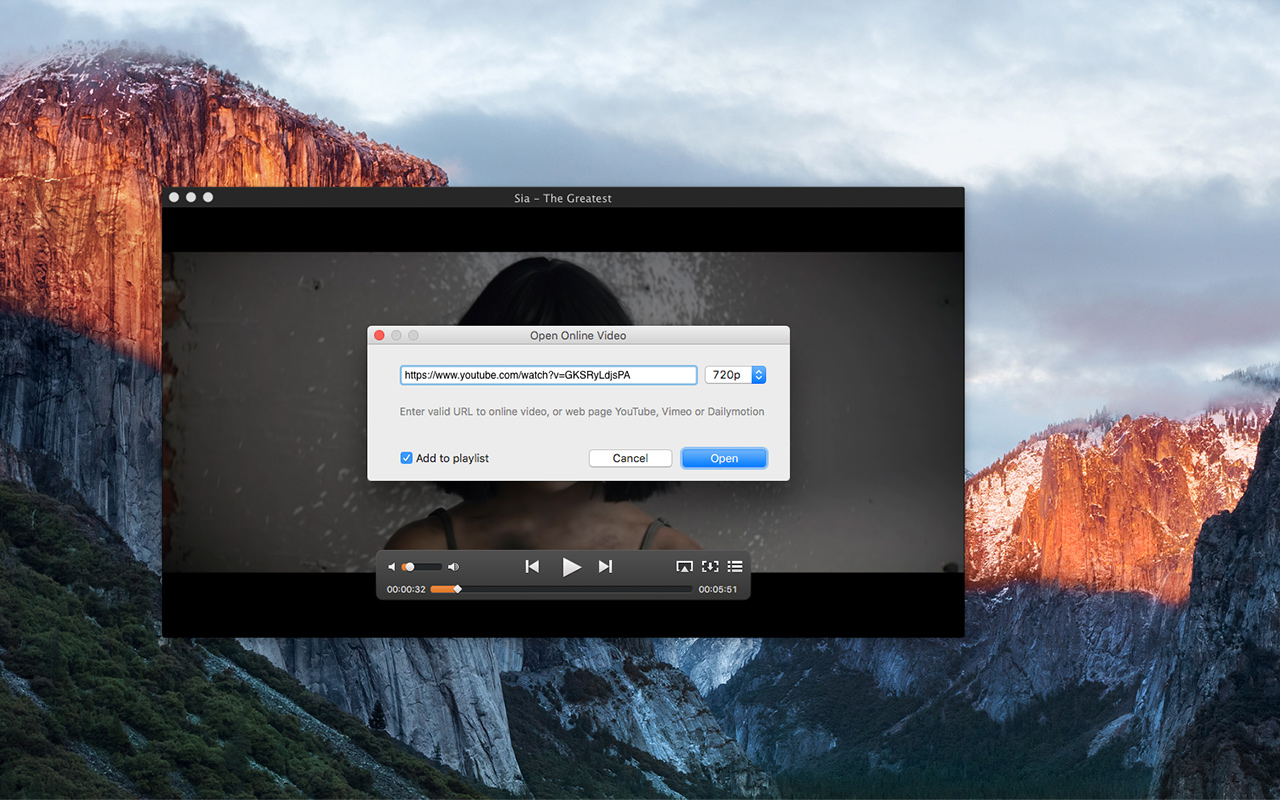This screenshot has height=800, width=1280.
Task: Close the Open Online Video dialog
Action: (x=379, y=336)
